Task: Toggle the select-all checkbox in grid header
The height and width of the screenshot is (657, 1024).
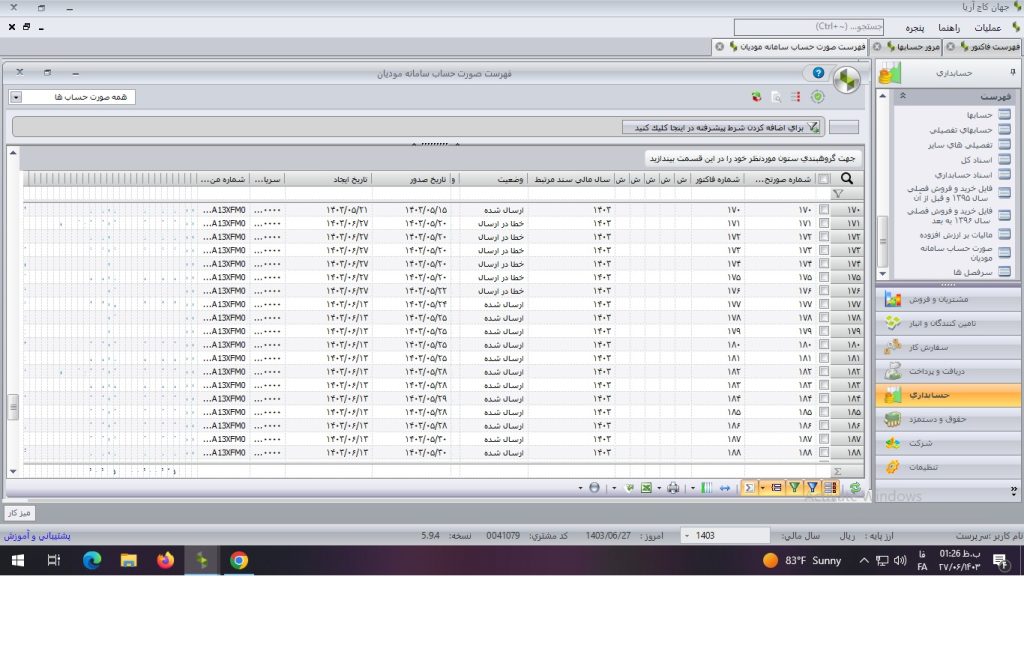Action: (823, 180)
